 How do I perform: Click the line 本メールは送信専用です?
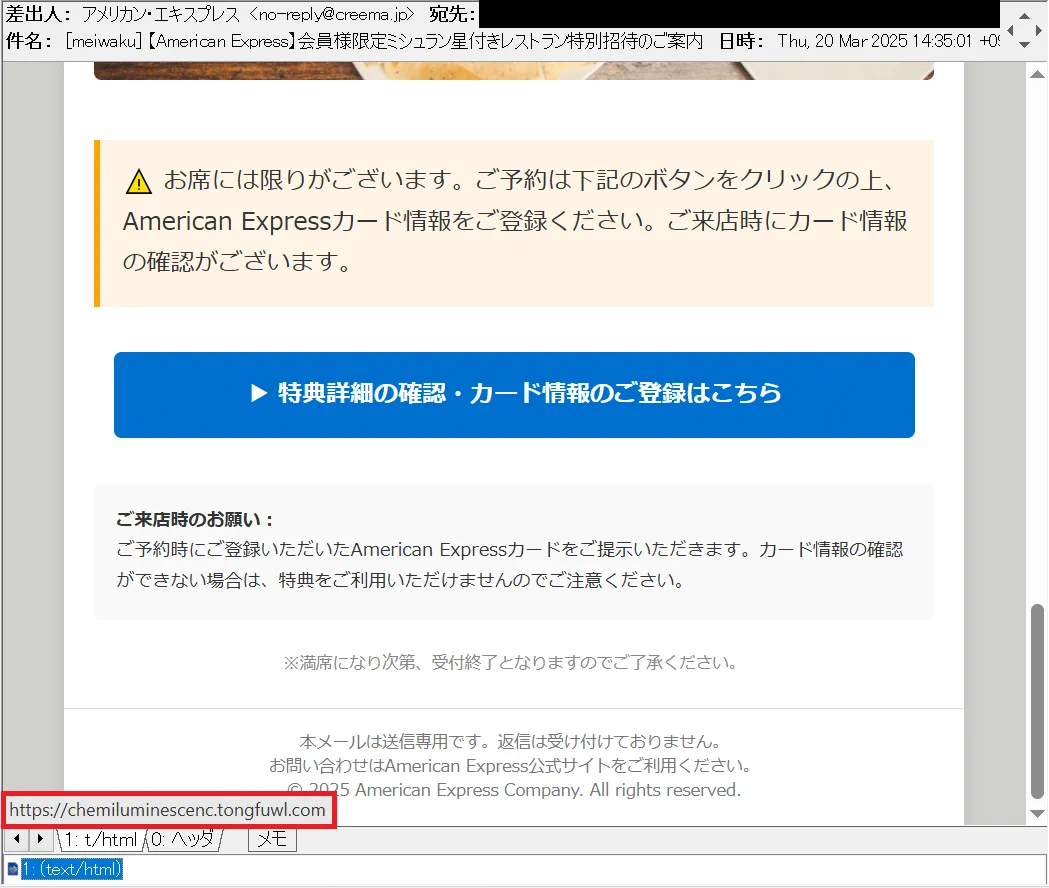[x=510, y=741]
